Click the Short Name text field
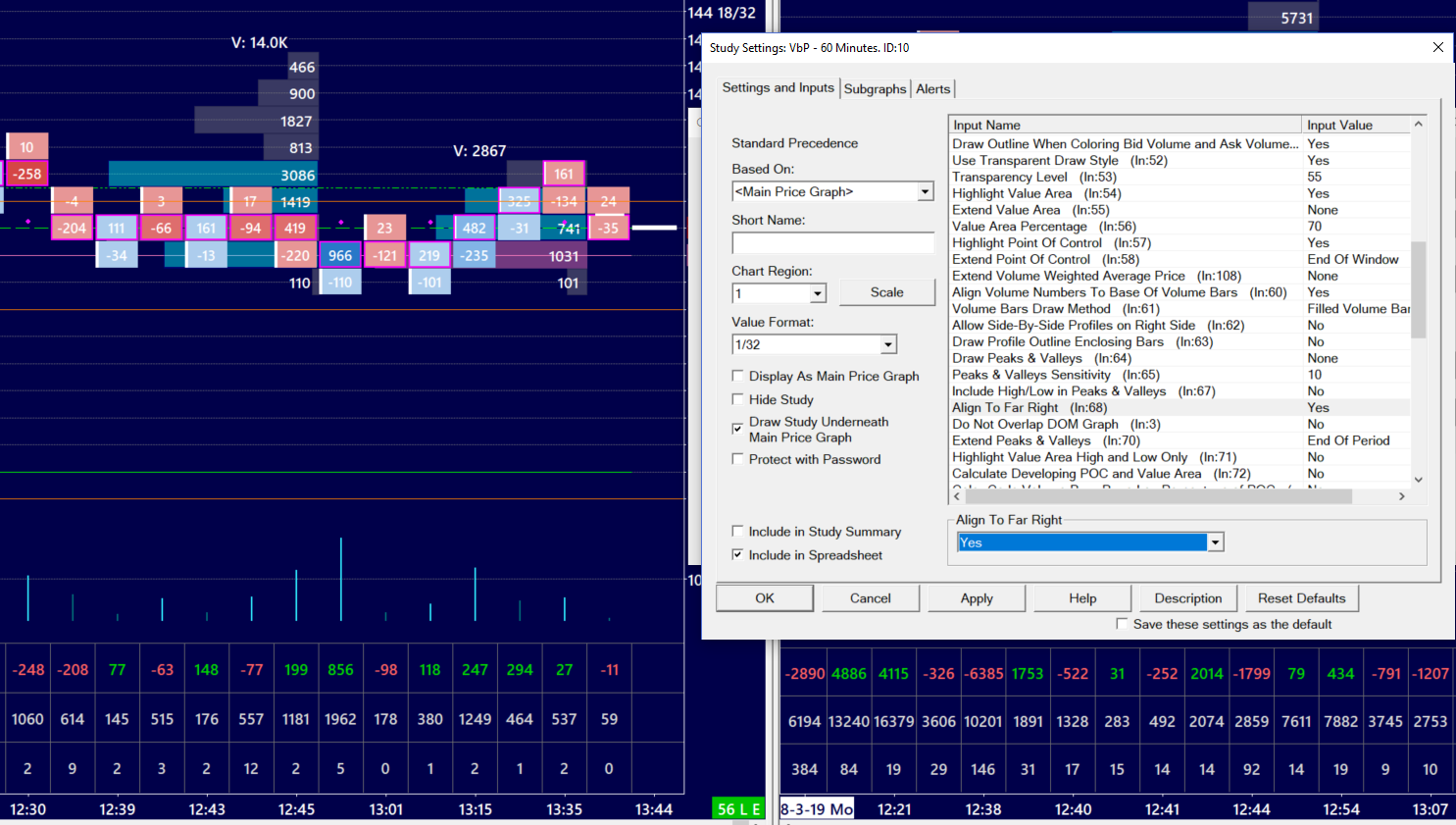 click(832, 242)
